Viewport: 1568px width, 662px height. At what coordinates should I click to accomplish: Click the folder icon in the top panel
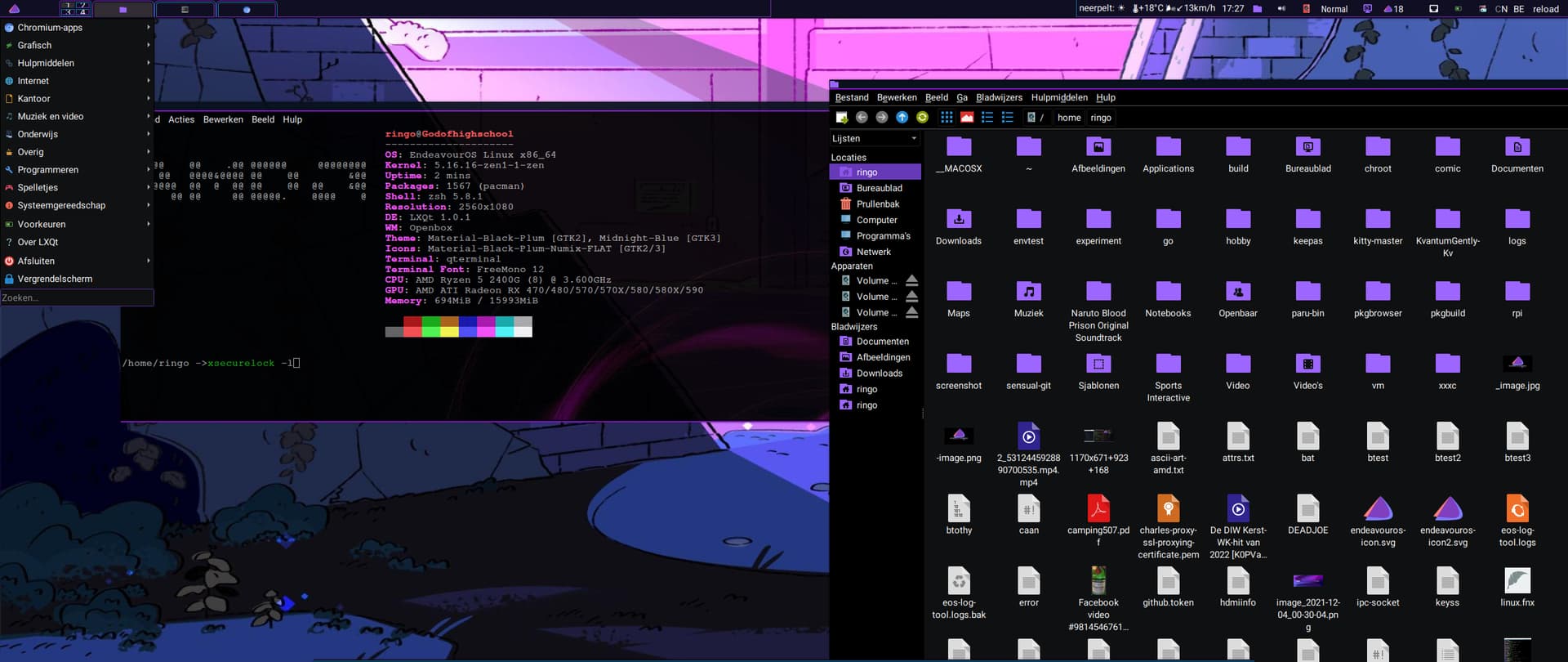click(x=1258, y=9)
